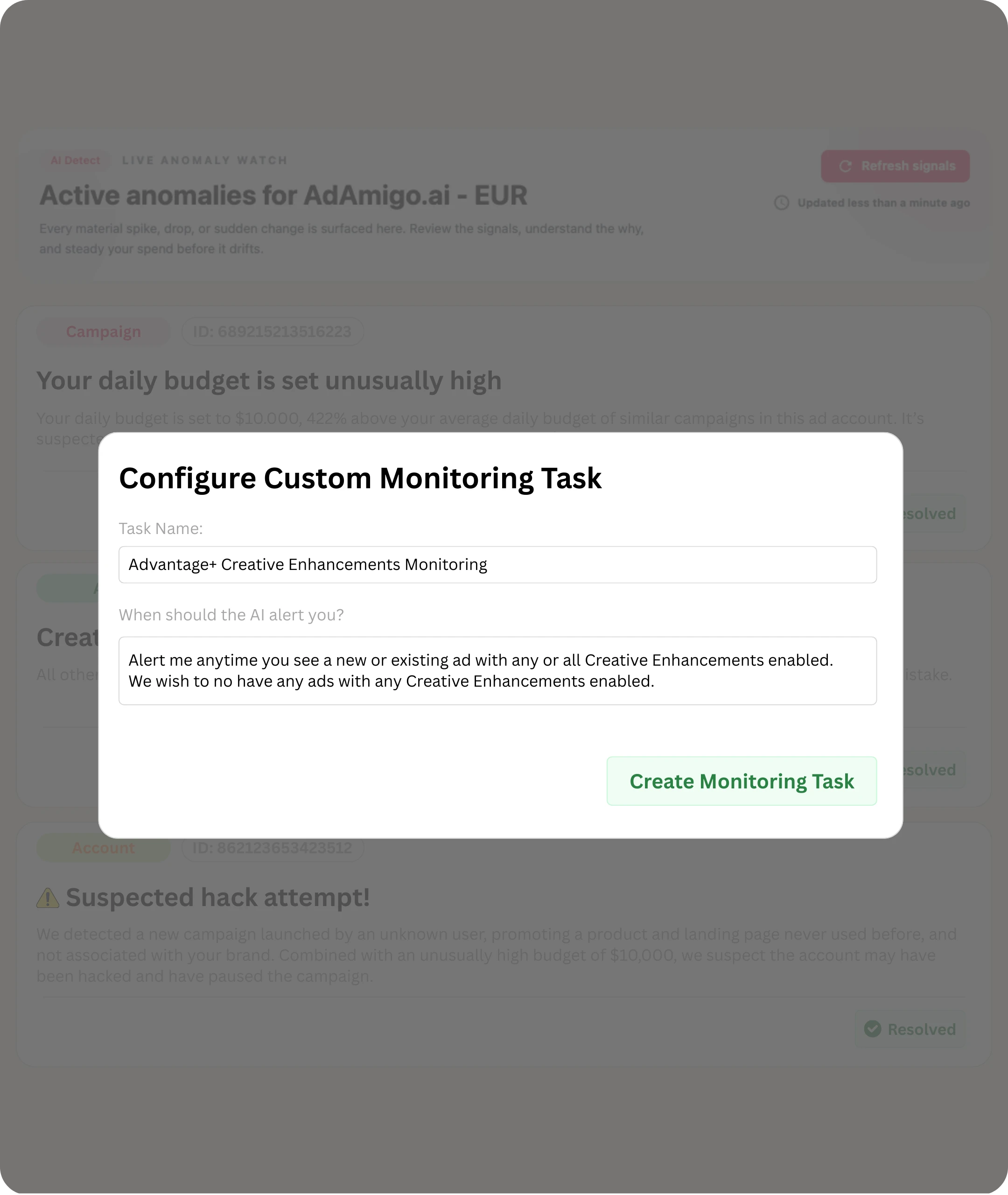Switch to the LIVE ANOMALY WATCH view

pos(204,160)
